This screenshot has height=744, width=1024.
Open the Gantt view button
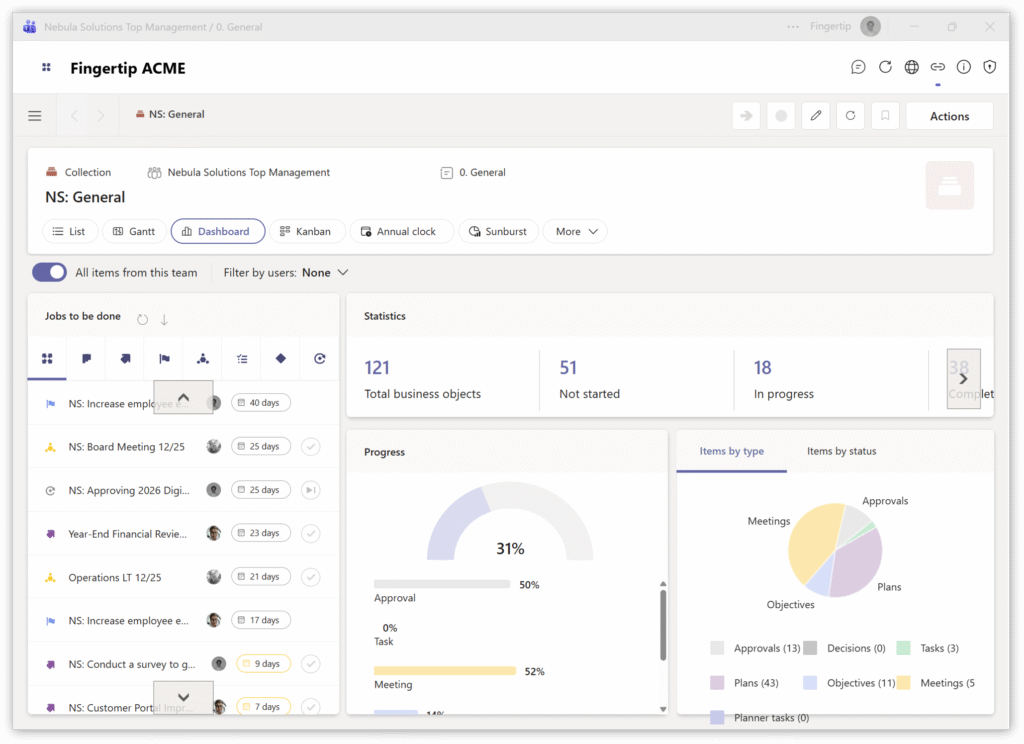pyautogui.click(x=133, y=231)
